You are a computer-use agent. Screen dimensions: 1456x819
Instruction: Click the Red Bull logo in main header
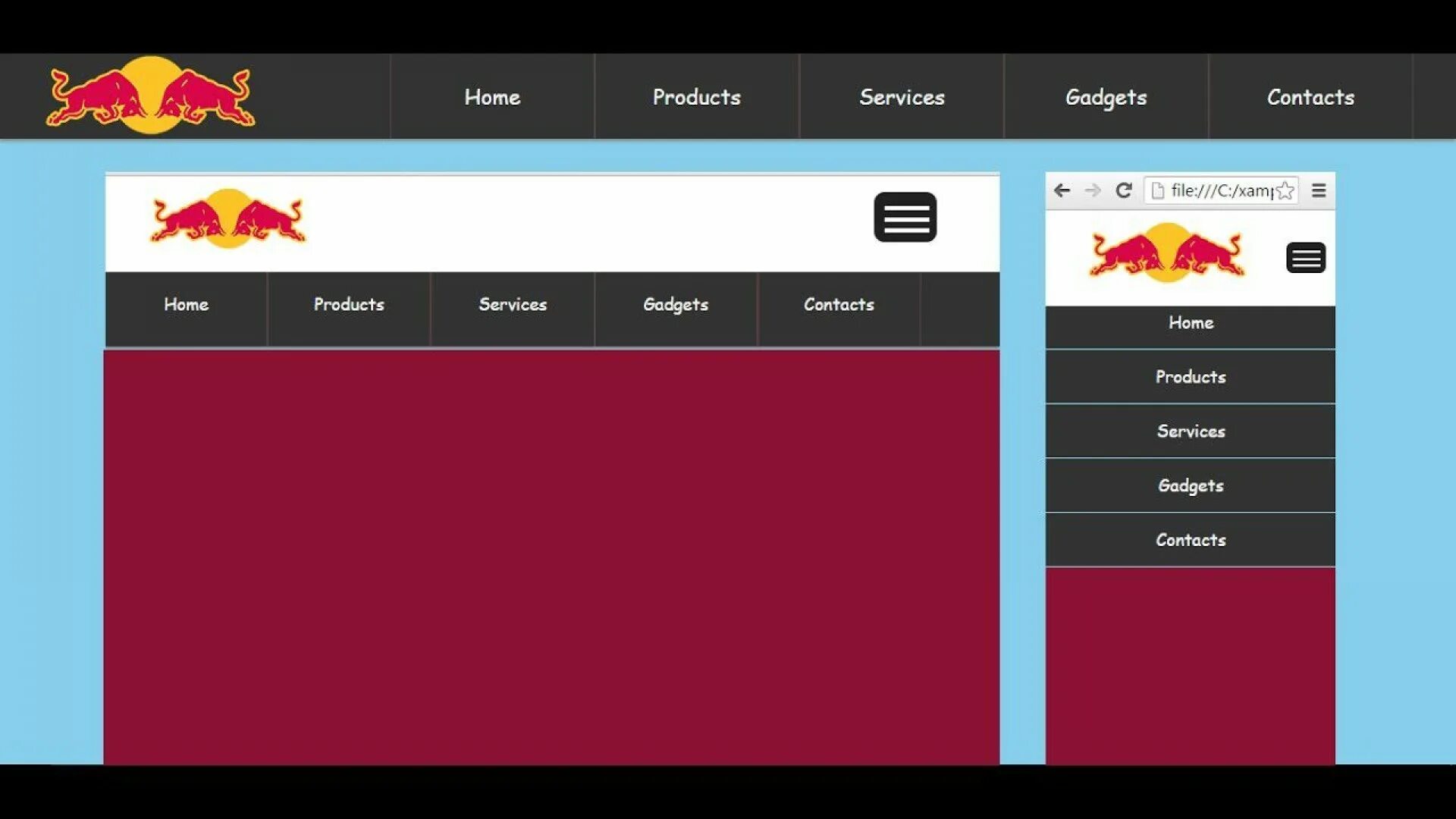[x=151, y=96]
